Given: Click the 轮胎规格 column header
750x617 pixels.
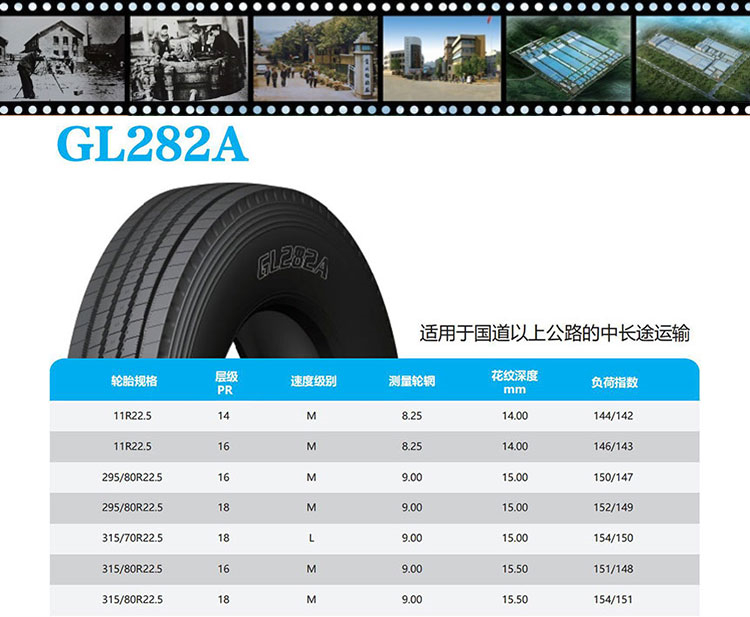Looking at the screenshot, I should point(134,382).
